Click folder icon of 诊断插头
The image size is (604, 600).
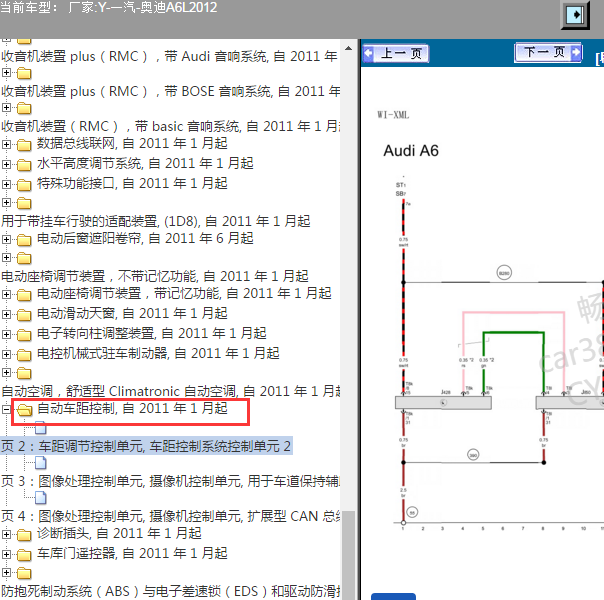point(24,535)
